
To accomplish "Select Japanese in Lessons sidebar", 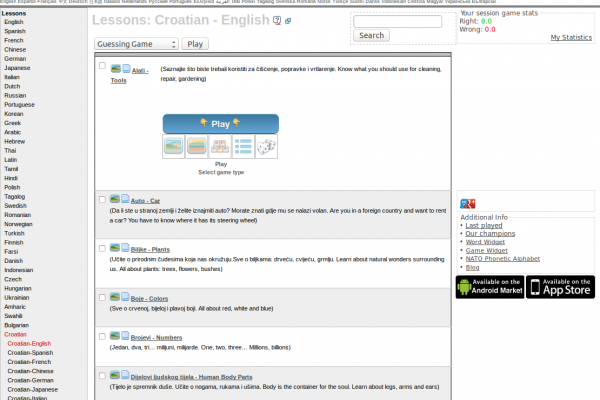I will [17, 68].
